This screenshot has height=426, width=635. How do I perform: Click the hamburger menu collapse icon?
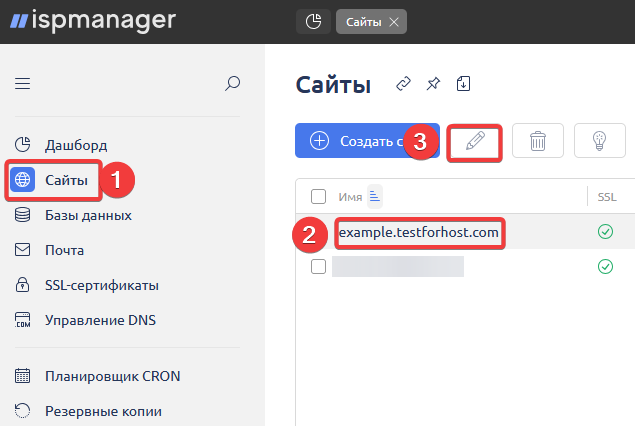click(22, 84)
